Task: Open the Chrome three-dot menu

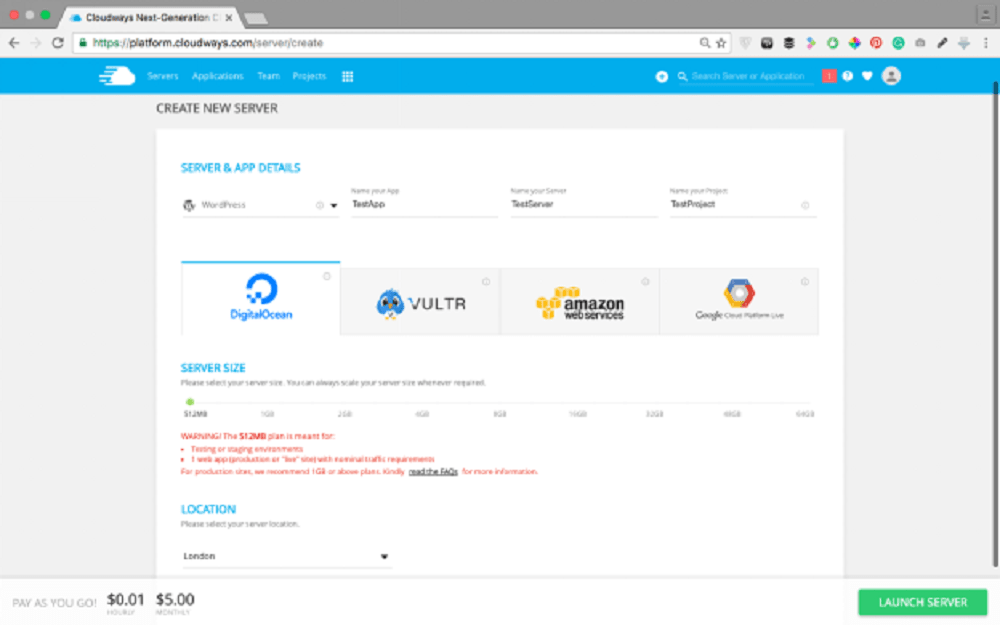Action: tap(986, 43)
